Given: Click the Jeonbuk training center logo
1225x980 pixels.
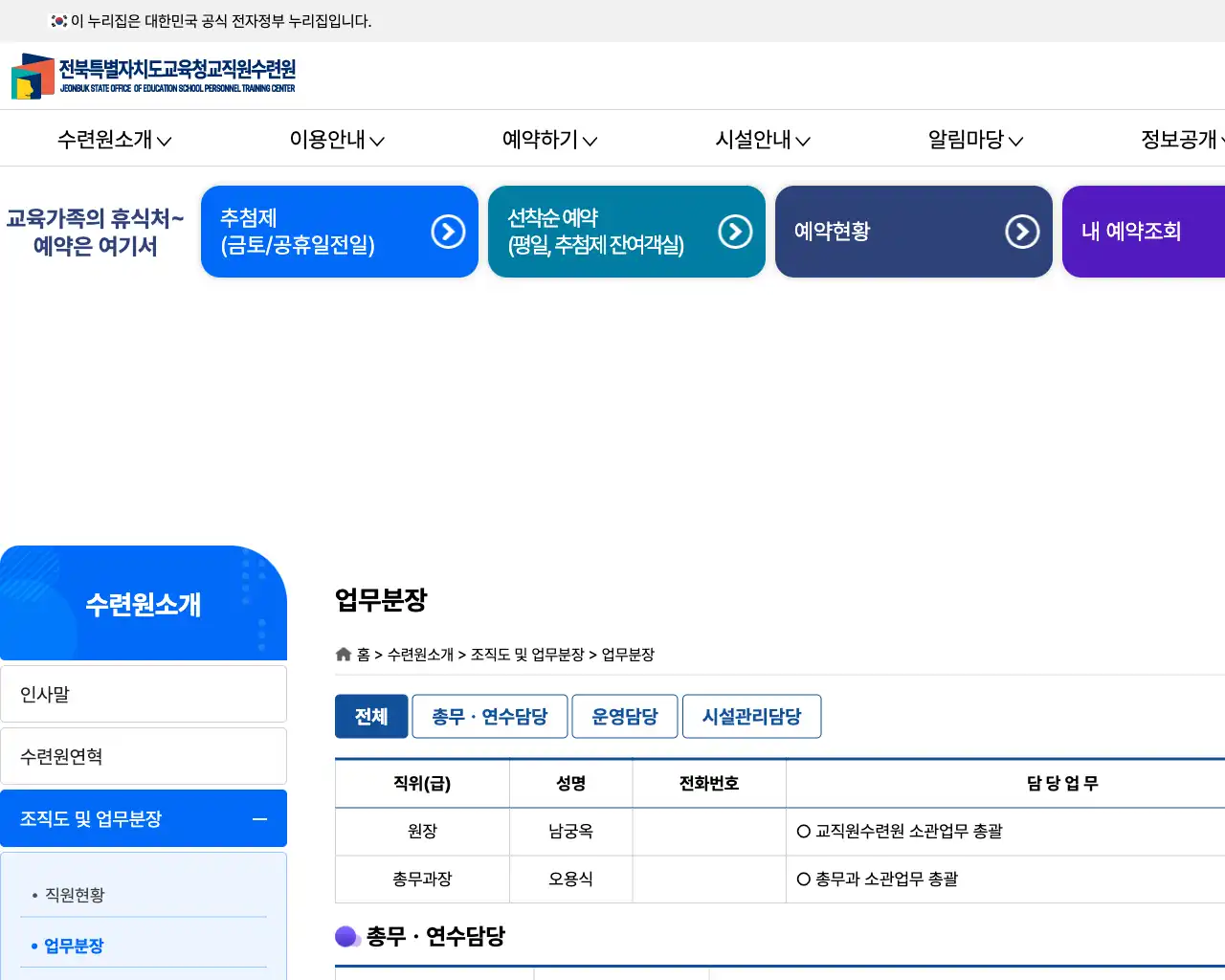Looking at the screenshot, I should click(153, 76).
